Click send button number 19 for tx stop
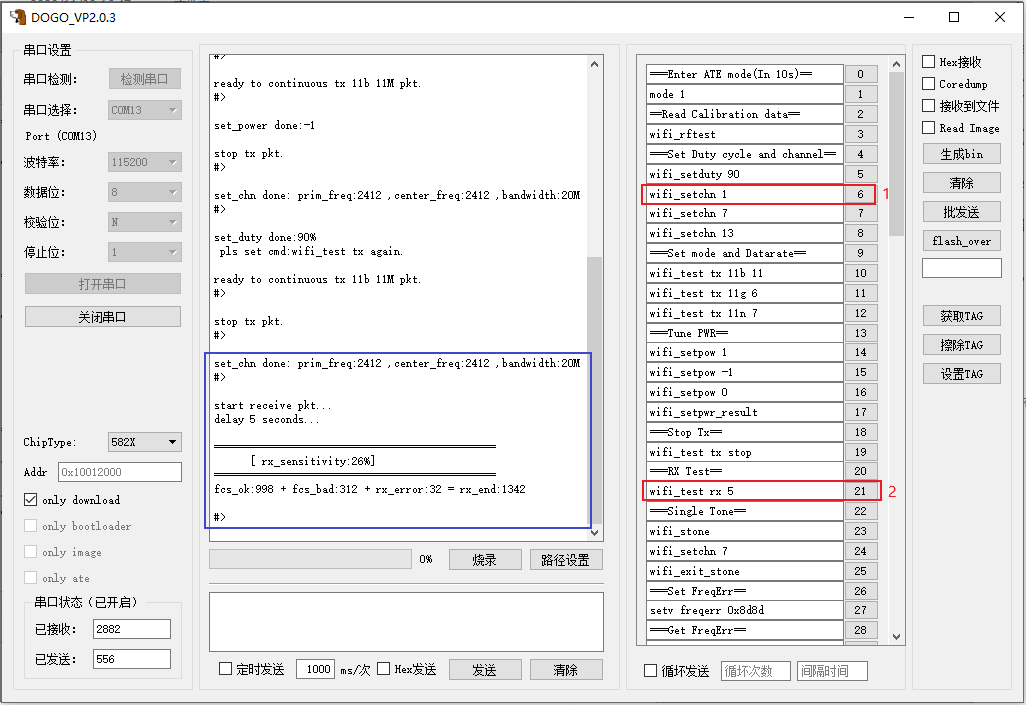1026x705 pixels. (860, 452)
